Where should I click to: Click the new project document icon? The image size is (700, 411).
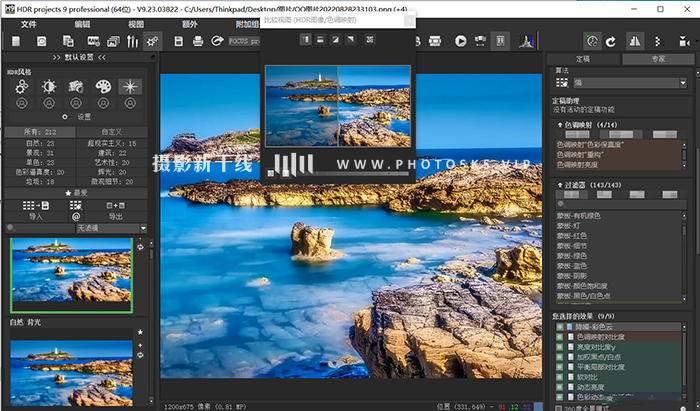[16, 42]
